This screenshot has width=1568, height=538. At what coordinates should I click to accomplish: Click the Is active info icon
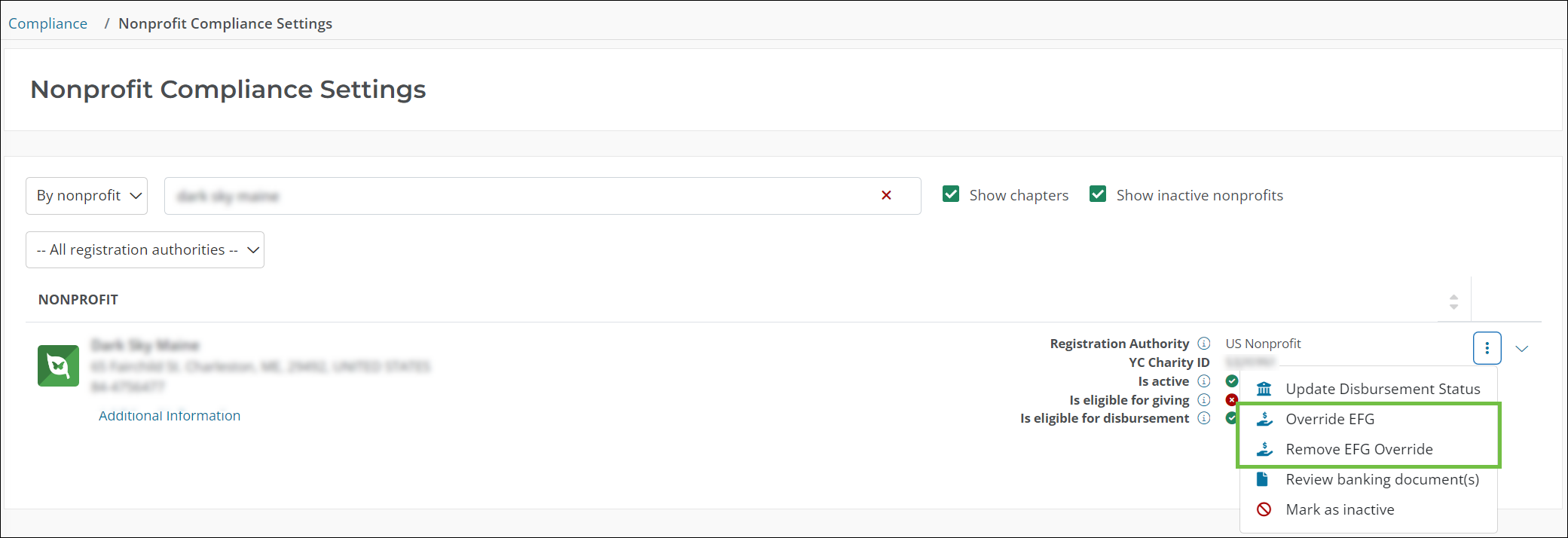(1204, 381)
